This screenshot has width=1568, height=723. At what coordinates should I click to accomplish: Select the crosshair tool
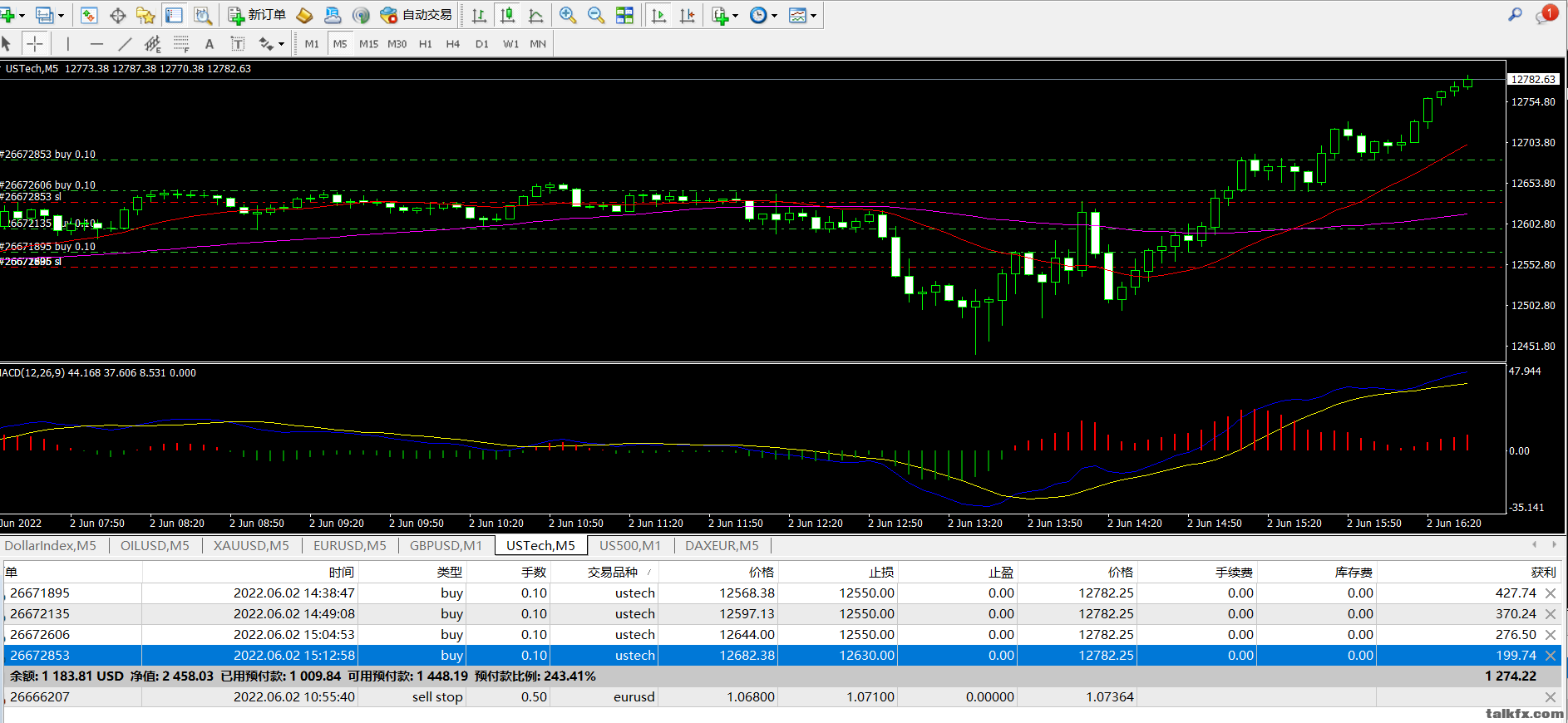tap(35, 43)
